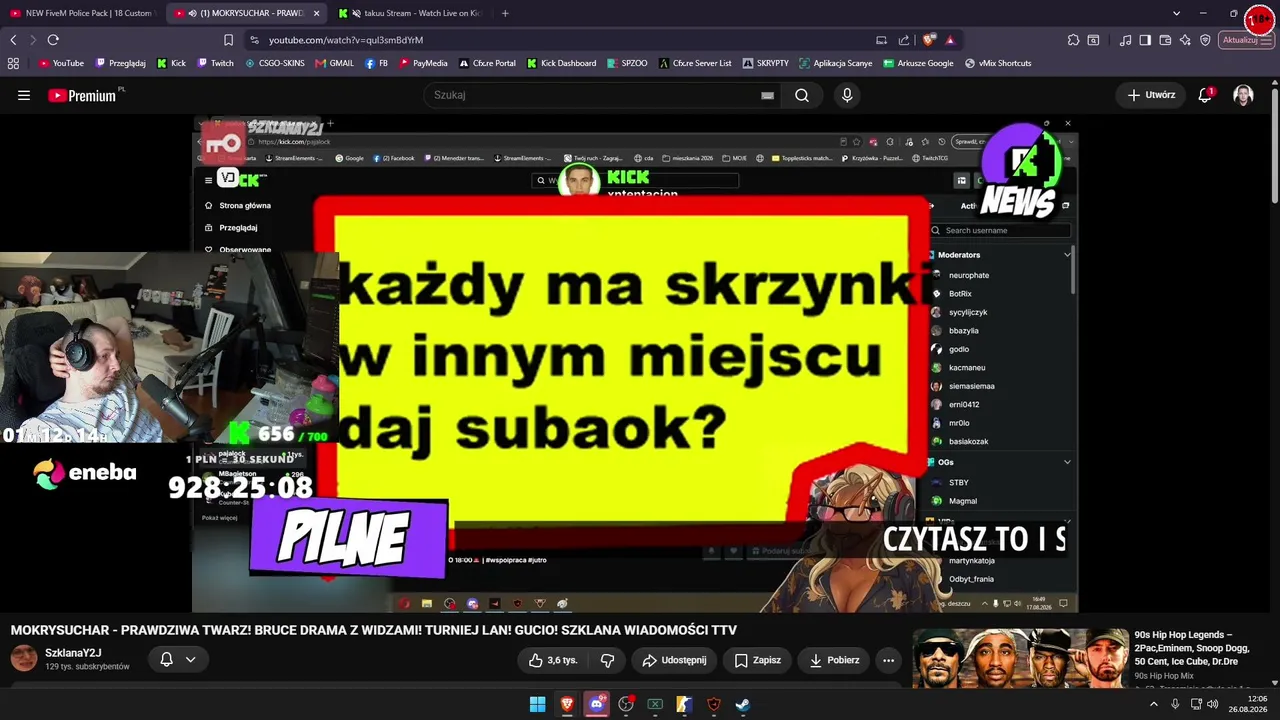1280x720 pixels.
Task: Like the video with thumbs up
Action: (x=553, y=660)
